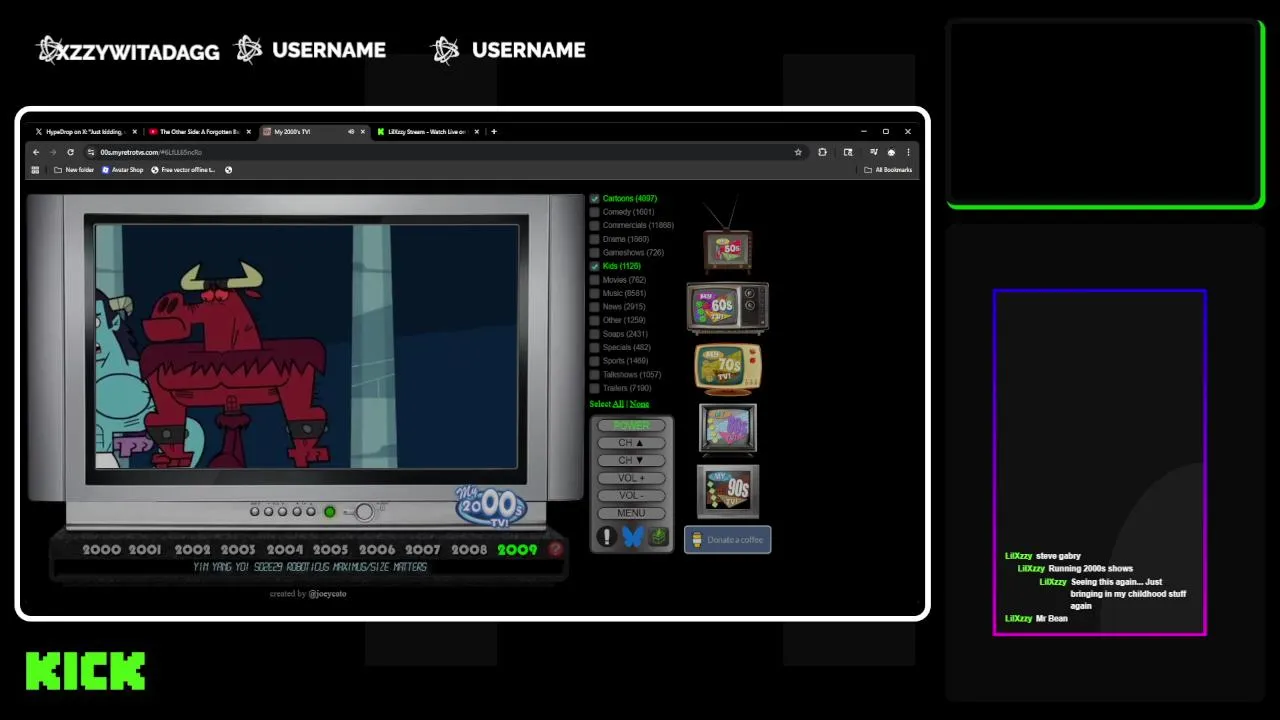Uncheck the Kids (1126) checkbox
Image resolution: width=1280 pixels, height=720 pixels.
pos(594,266)
